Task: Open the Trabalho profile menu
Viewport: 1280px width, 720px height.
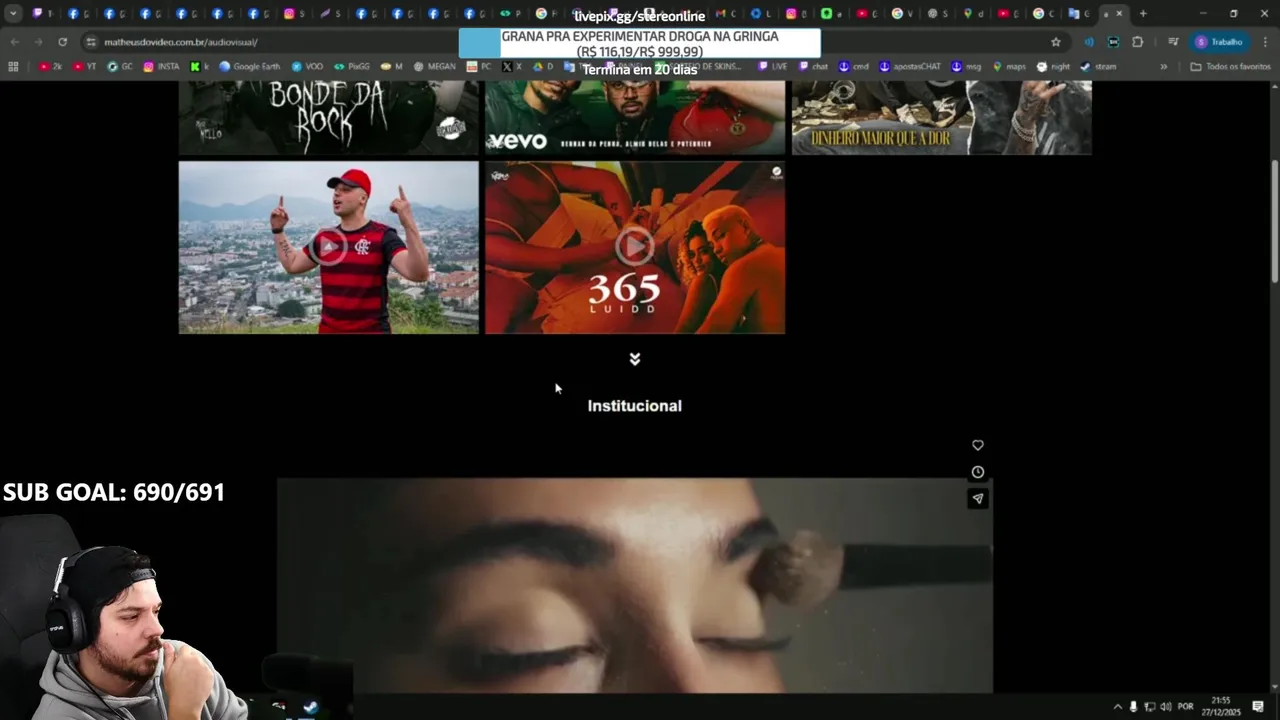Action: pos(1219,42)
